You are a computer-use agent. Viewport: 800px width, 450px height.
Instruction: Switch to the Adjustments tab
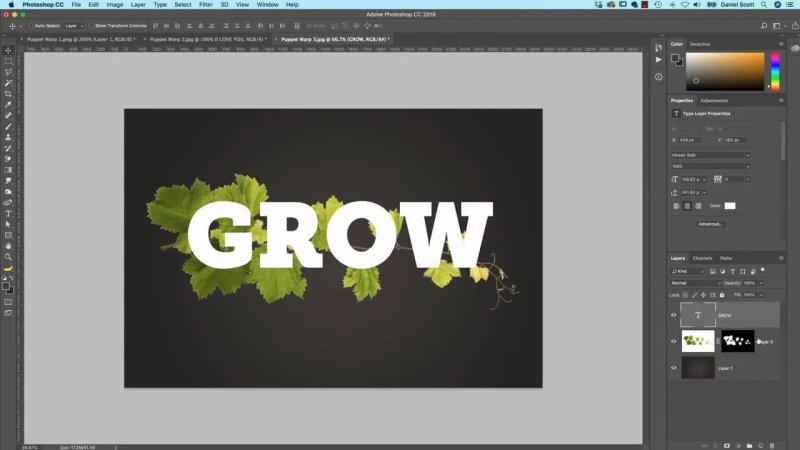714,101
